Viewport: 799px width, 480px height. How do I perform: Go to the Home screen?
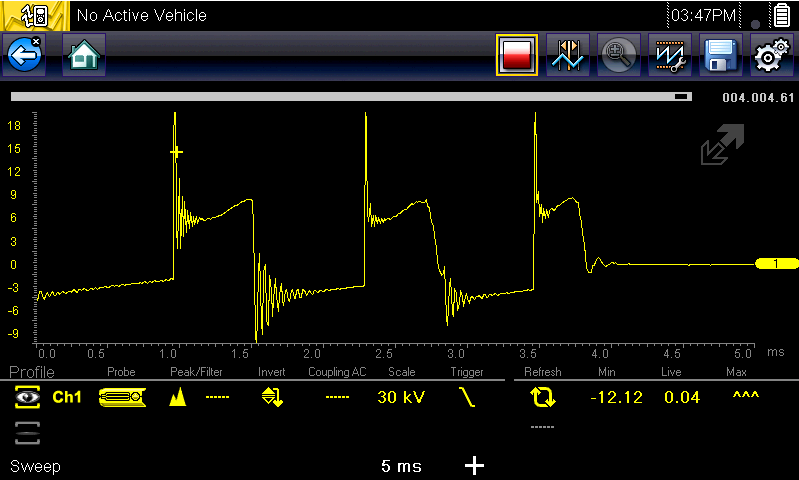(84, 56)
